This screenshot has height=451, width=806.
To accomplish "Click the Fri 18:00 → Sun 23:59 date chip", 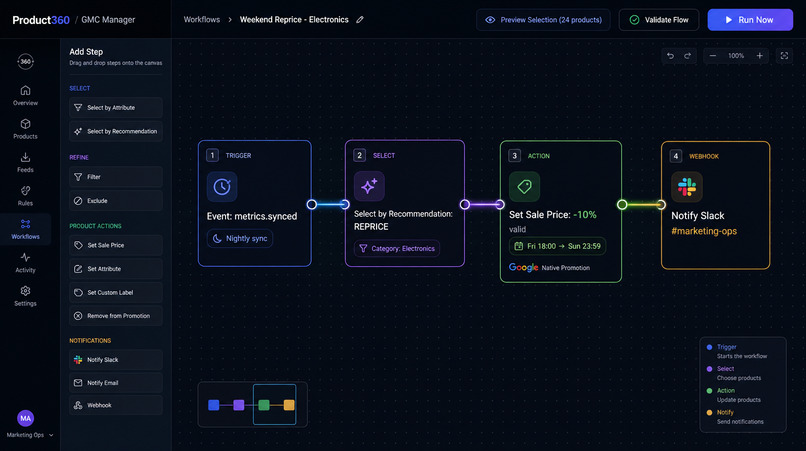I will coord(558,246).
